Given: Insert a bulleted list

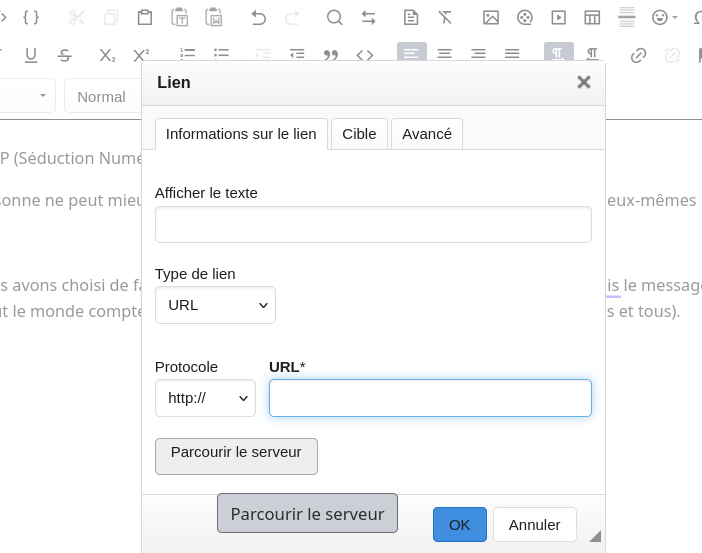Looking at the screenshot, I should pos(221,54).
